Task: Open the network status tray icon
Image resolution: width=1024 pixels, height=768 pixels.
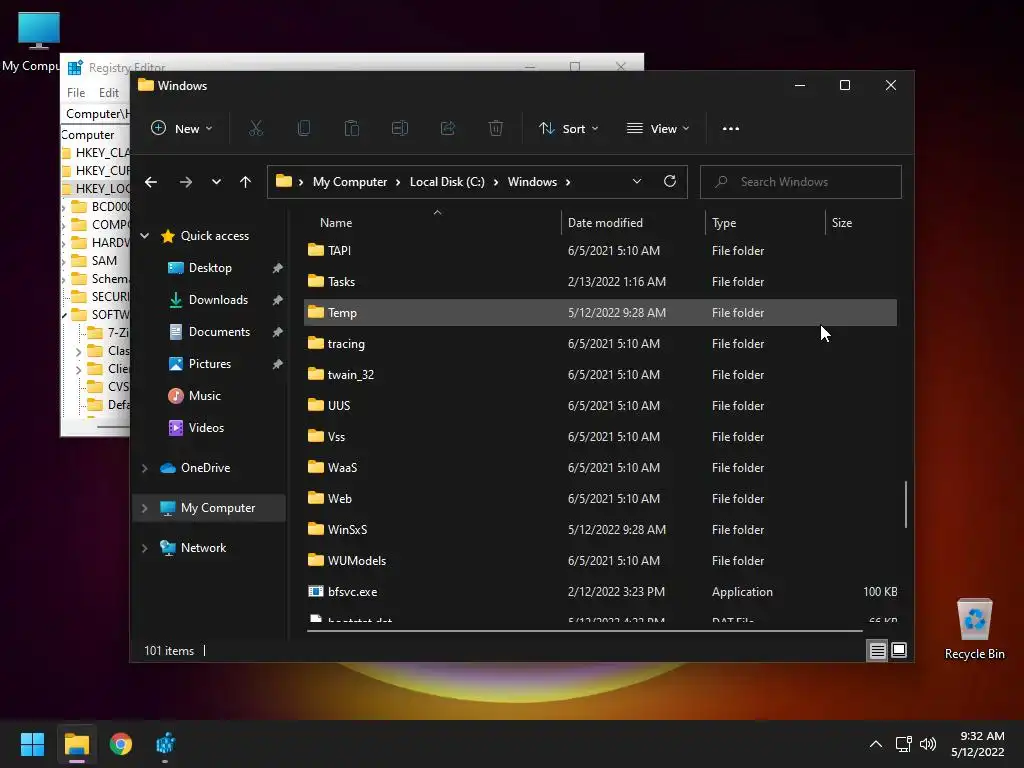Action: coord(903,744)
